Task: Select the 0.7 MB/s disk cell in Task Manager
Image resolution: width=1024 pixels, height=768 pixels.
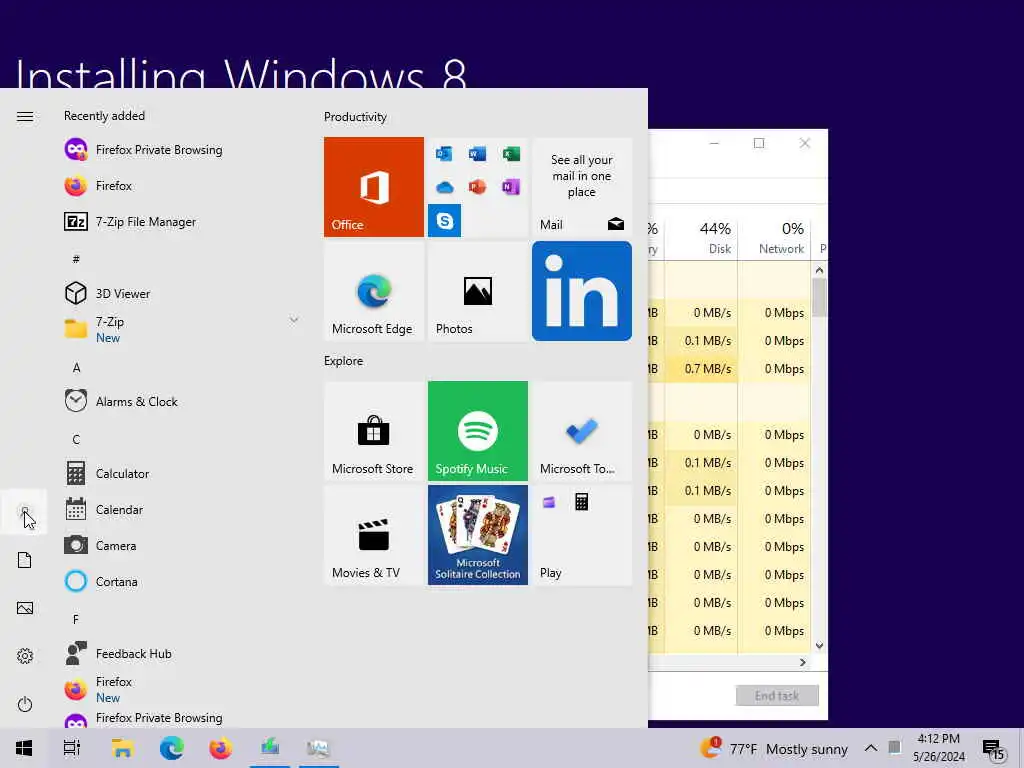Action: [x=702, y=369]
